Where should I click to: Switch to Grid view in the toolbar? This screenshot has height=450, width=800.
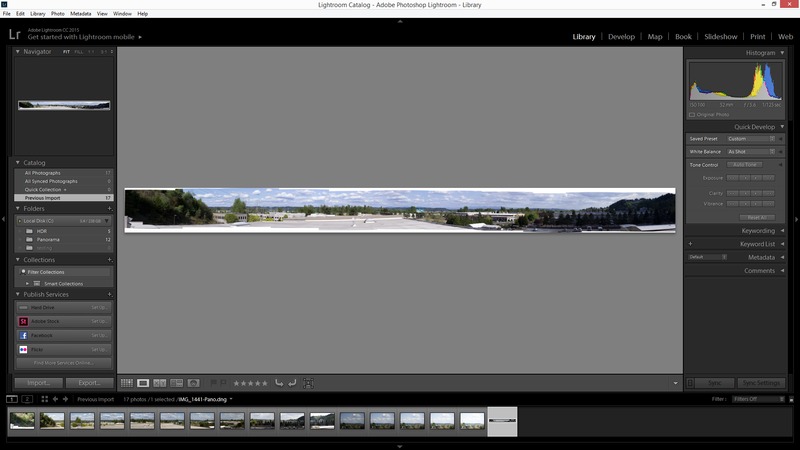coord(126,383)
